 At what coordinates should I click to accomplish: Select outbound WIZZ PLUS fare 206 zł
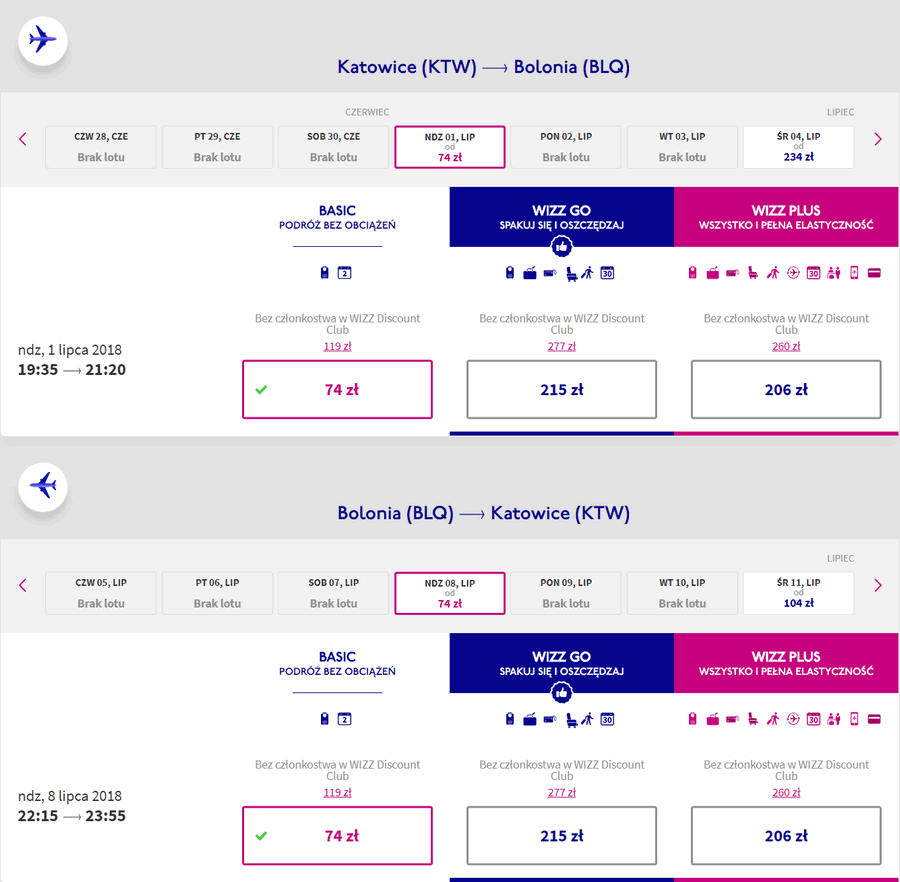pos(786,390)
